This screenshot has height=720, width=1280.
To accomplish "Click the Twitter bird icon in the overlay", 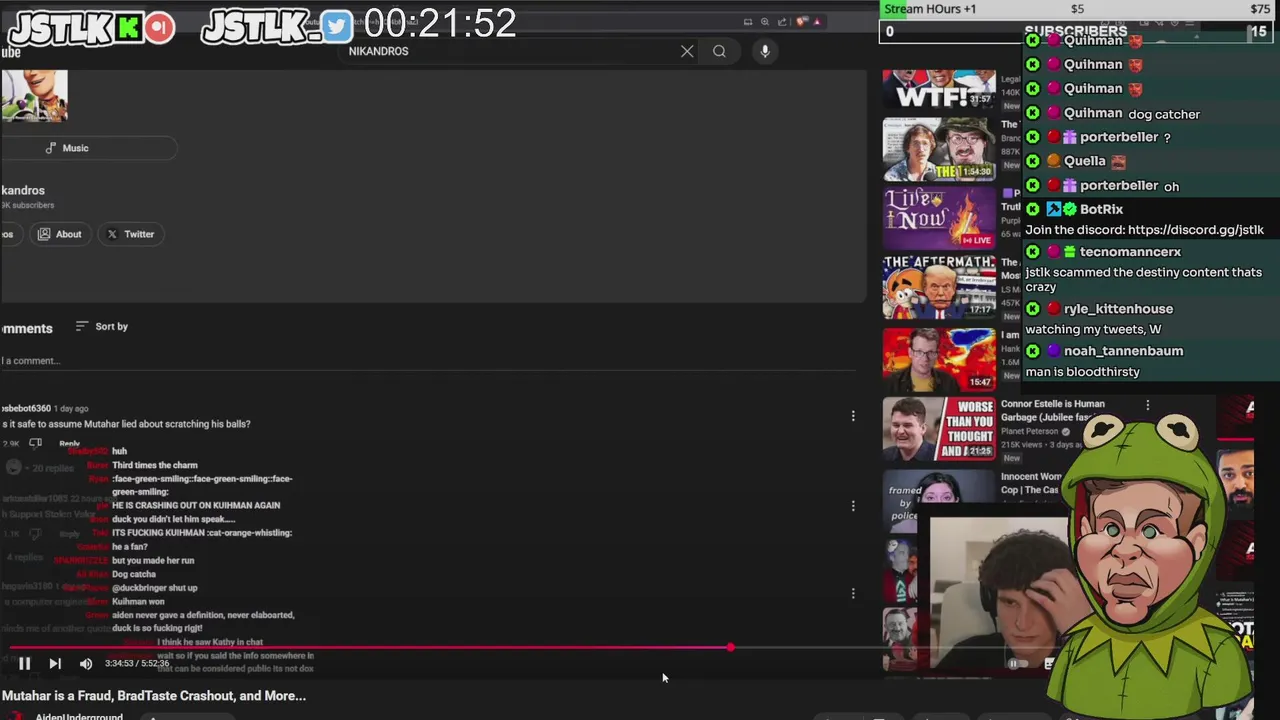I will (337, 27).
